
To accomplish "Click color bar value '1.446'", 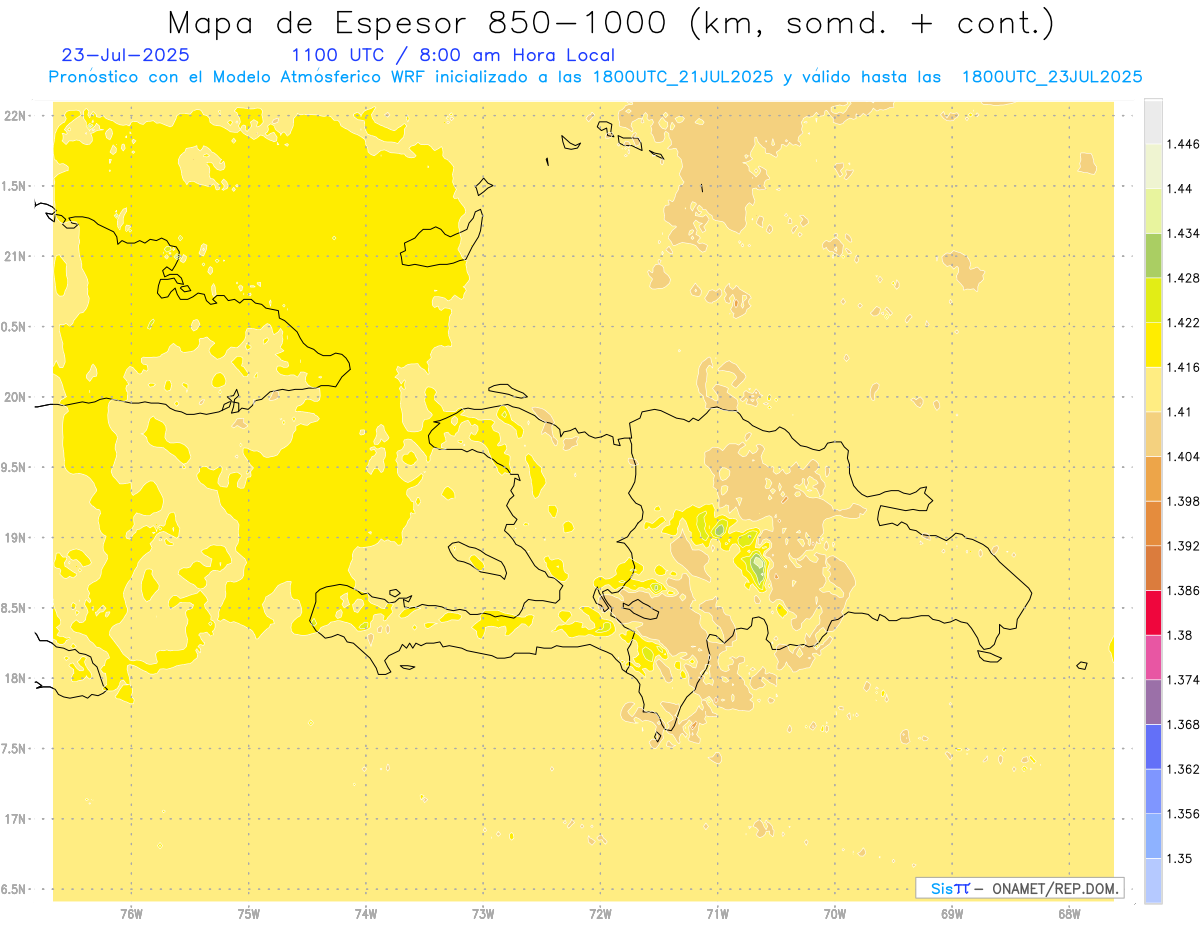I will [1182, 144].
